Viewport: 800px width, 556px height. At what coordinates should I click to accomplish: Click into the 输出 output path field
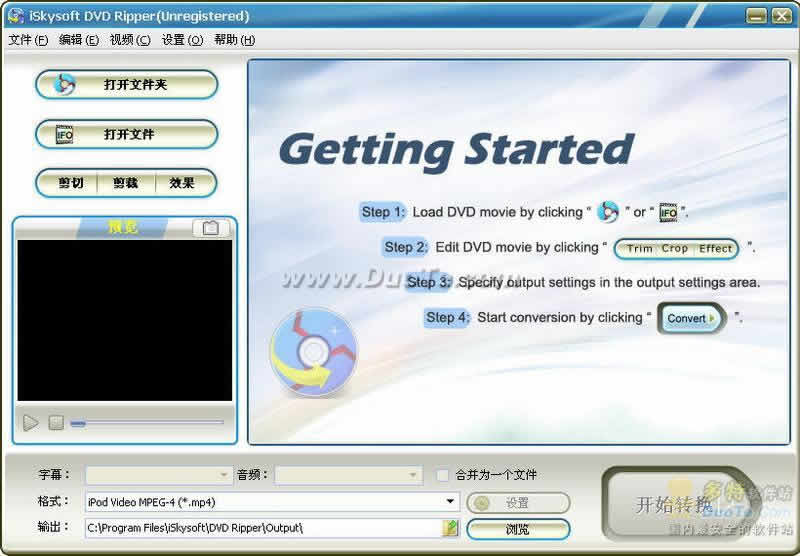(263, 528)
